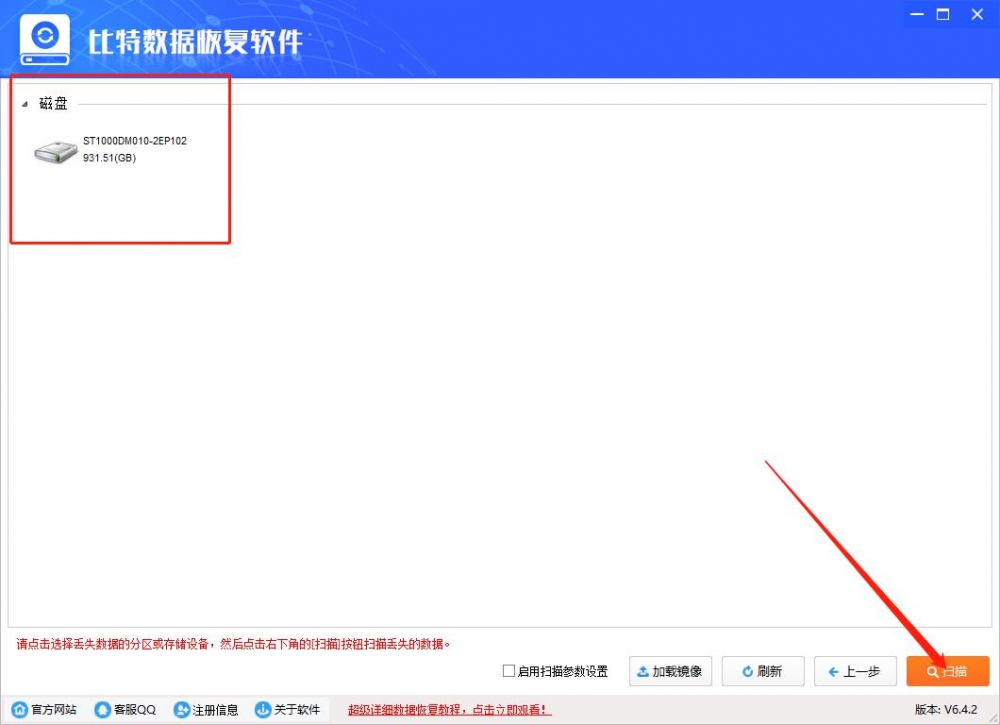Go back with the 上一步 button
The height and width of the screenshot is (725, 1000).
[x=855, y=671]
